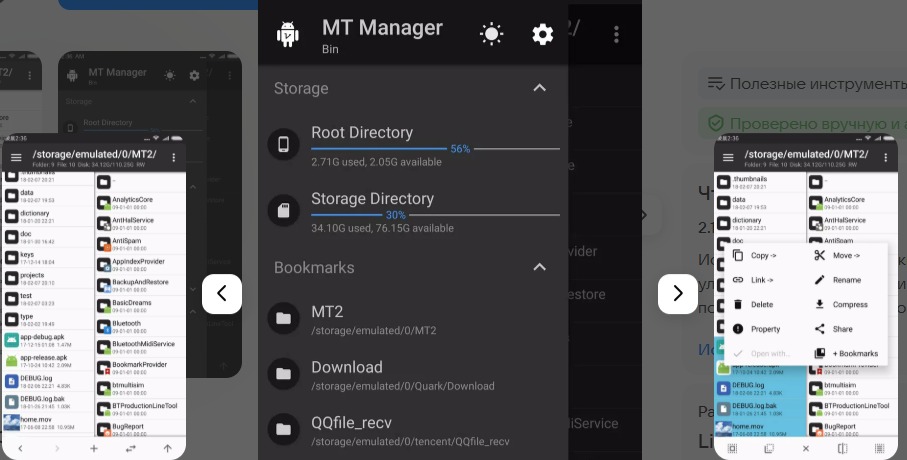Collapse the Storage section chevron
The image size is (907, 460).
(x=539, y=88)
